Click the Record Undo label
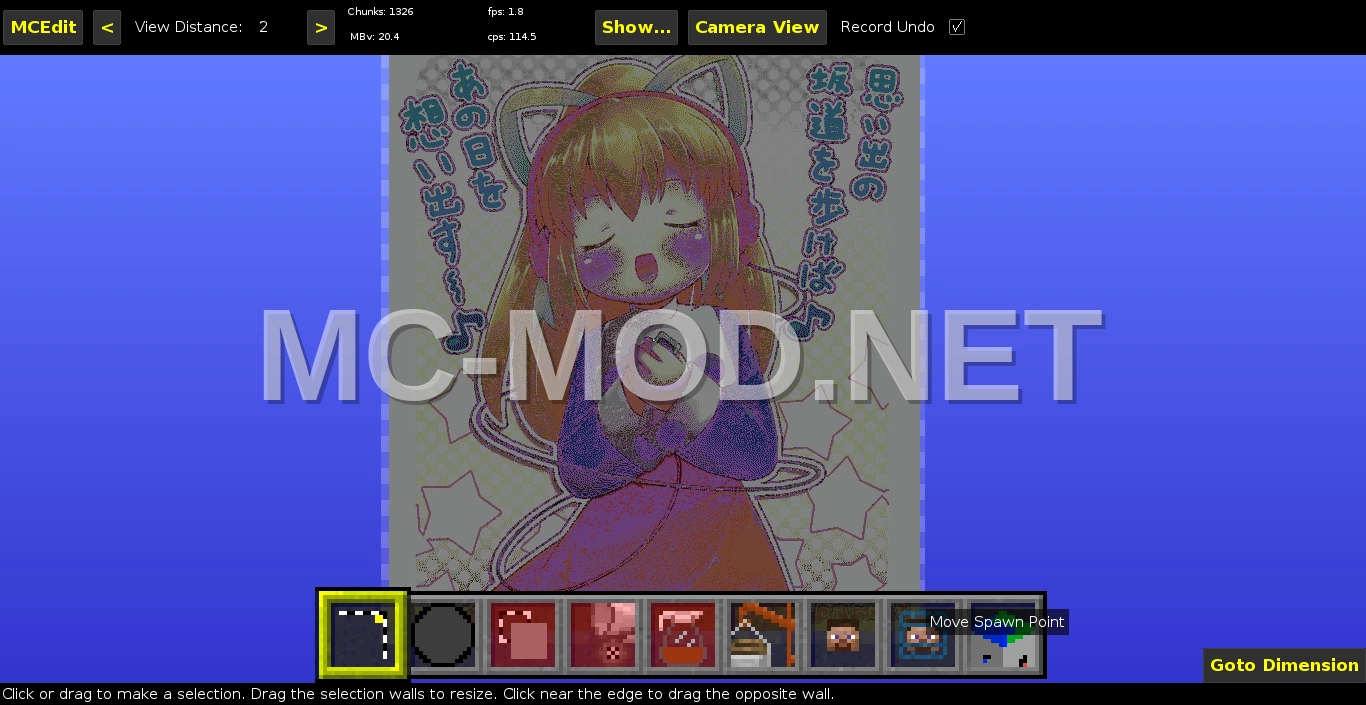Screen dimensions: 1366x705 click(888, 27)
